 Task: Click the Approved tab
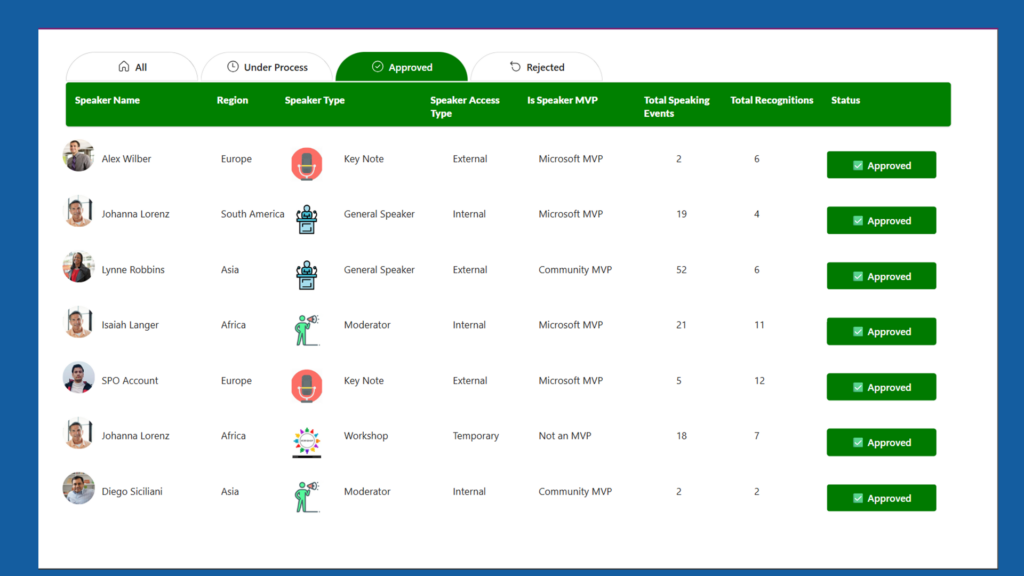[x=401, y=67]
